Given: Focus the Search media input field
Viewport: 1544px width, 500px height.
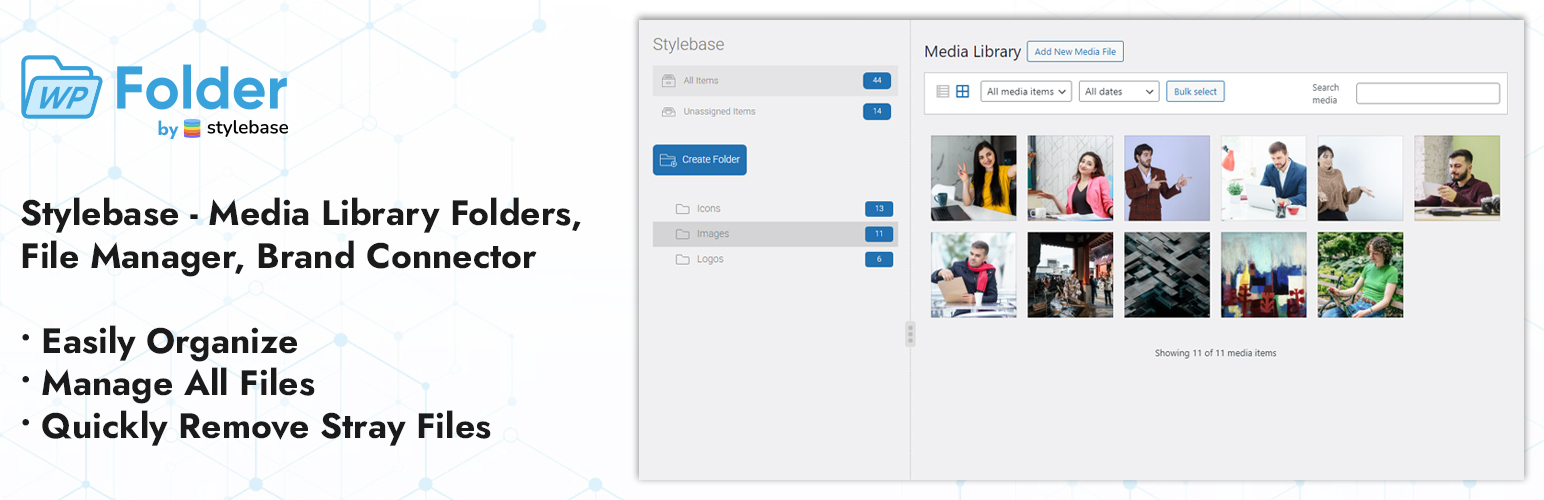Looking at the screenshot, I should [x=1428, y=93].
